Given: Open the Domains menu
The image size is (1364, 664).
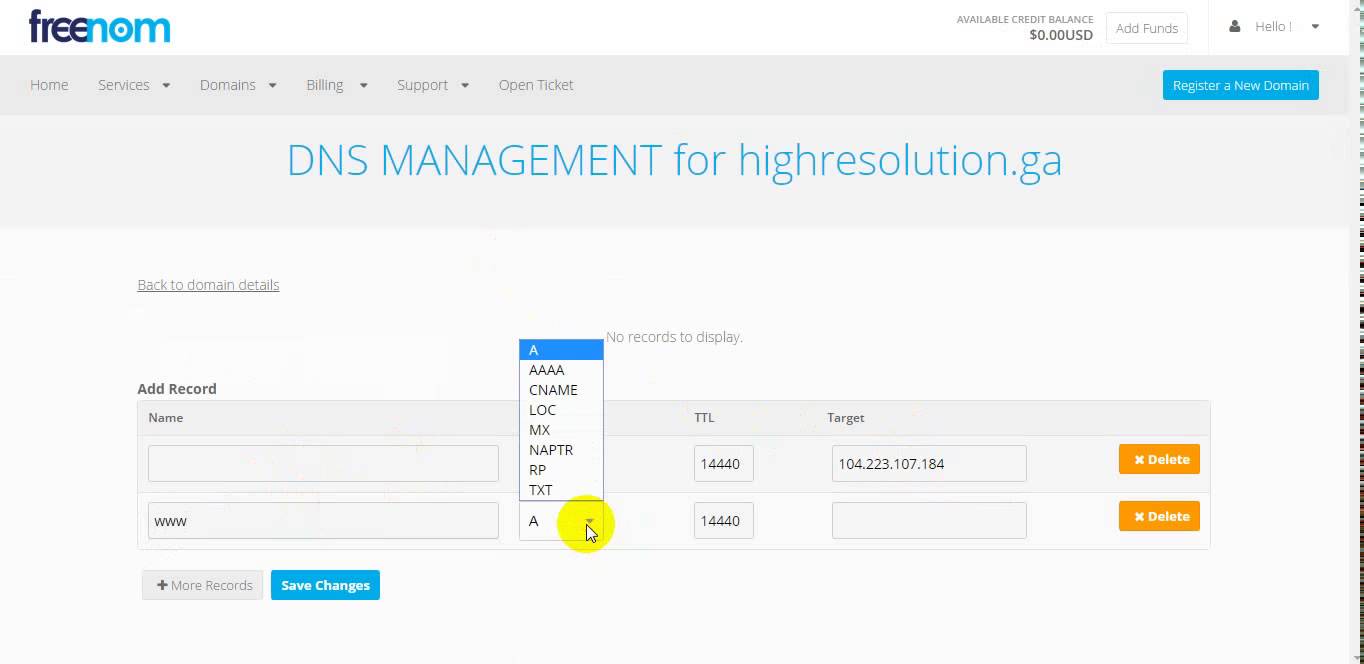Looking at the screenshot, I should [238, 85].
